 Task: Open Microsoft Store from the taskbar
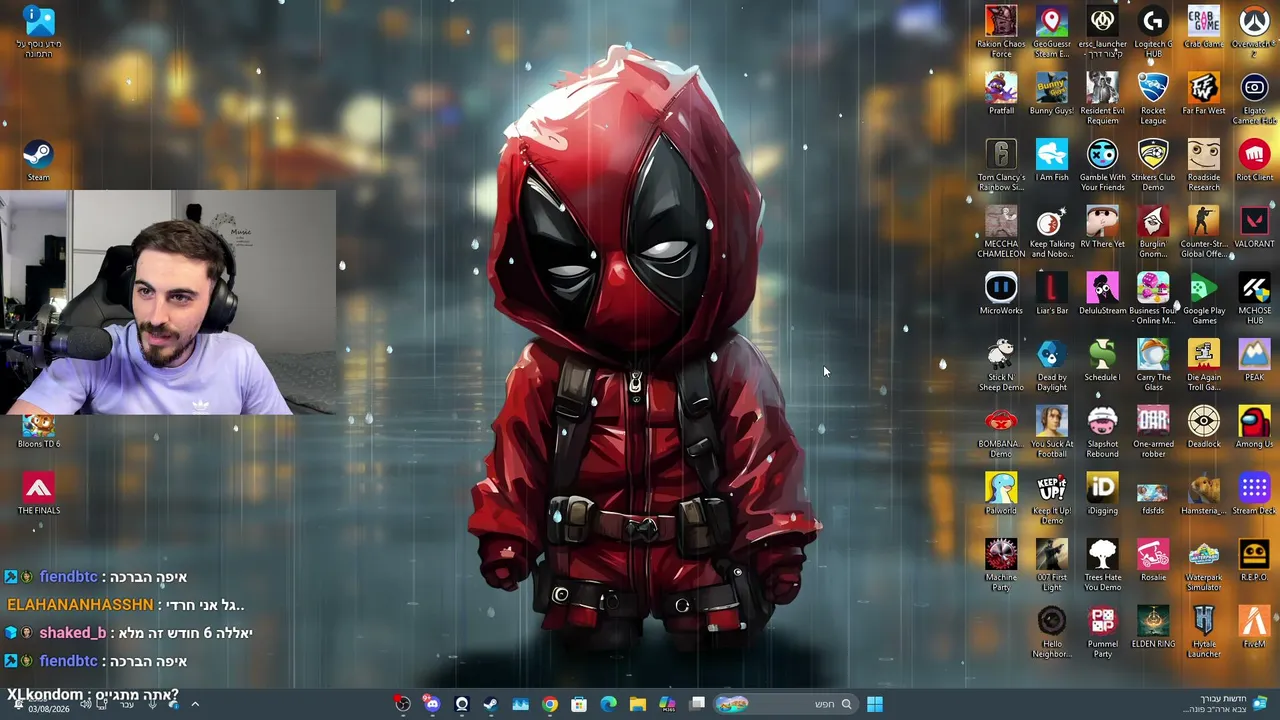579,704
